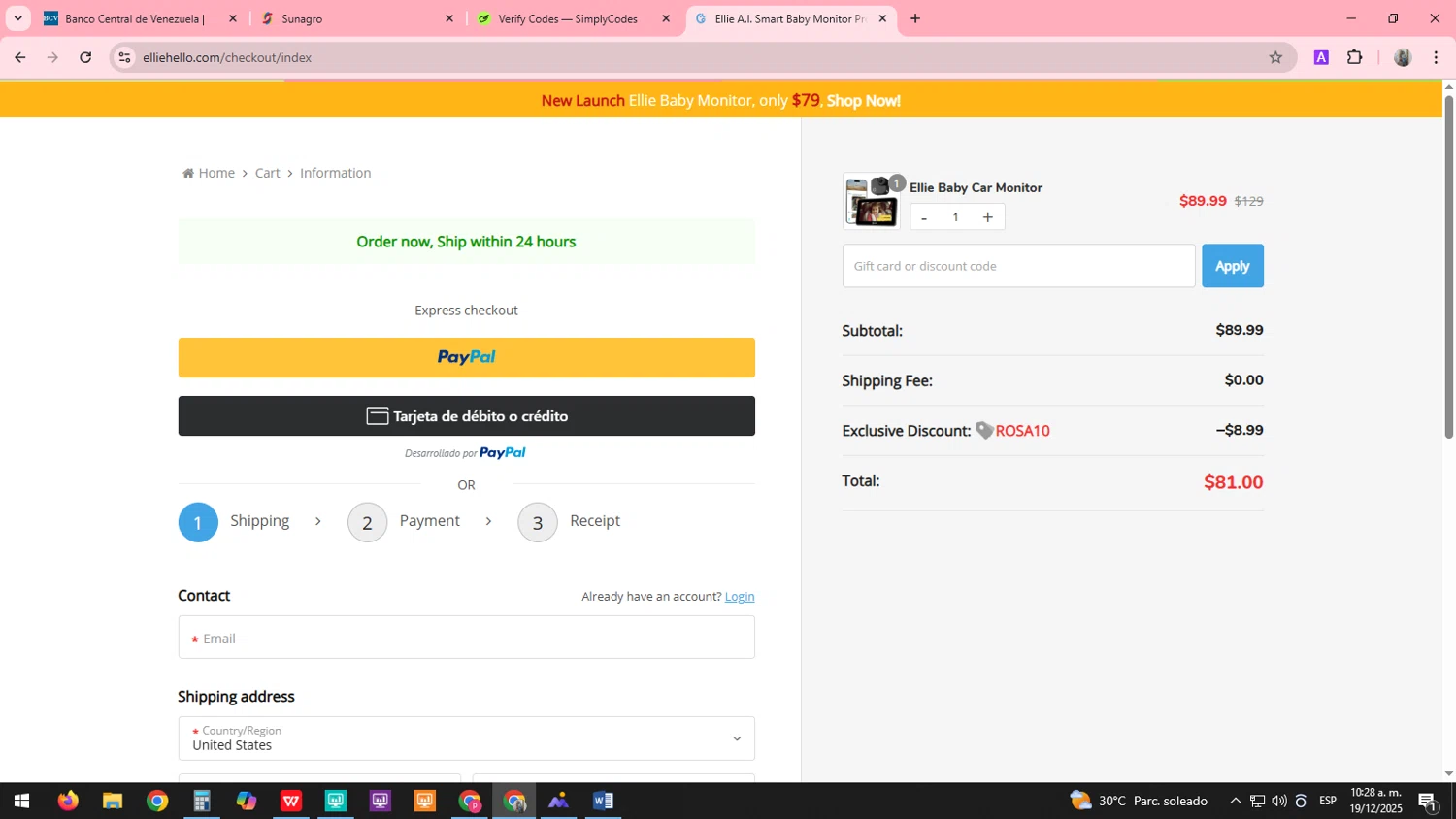Image resolution: width=1456 pixels, height=819 pixels.
Task: Close the Banco Central de Venezuela tab
Action: coord(233,18)
